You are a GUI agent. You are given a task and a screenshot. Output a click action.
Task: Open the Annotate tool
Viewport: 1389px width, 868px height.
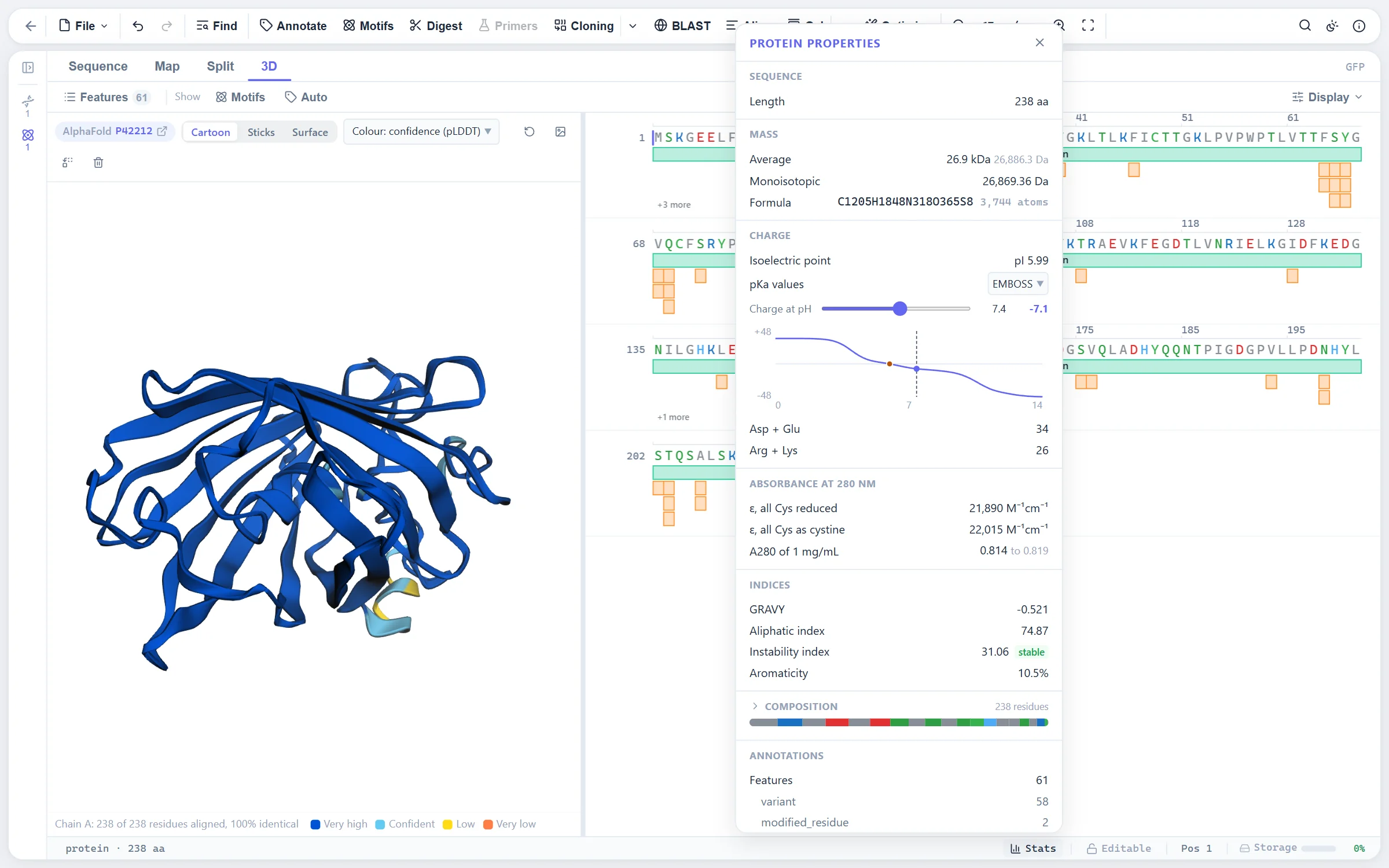293,26
